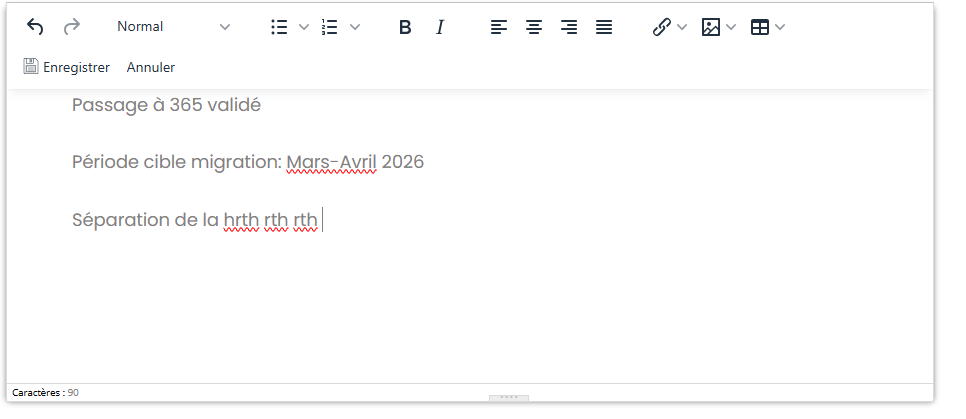Center align the text

[x=534, y=27]
